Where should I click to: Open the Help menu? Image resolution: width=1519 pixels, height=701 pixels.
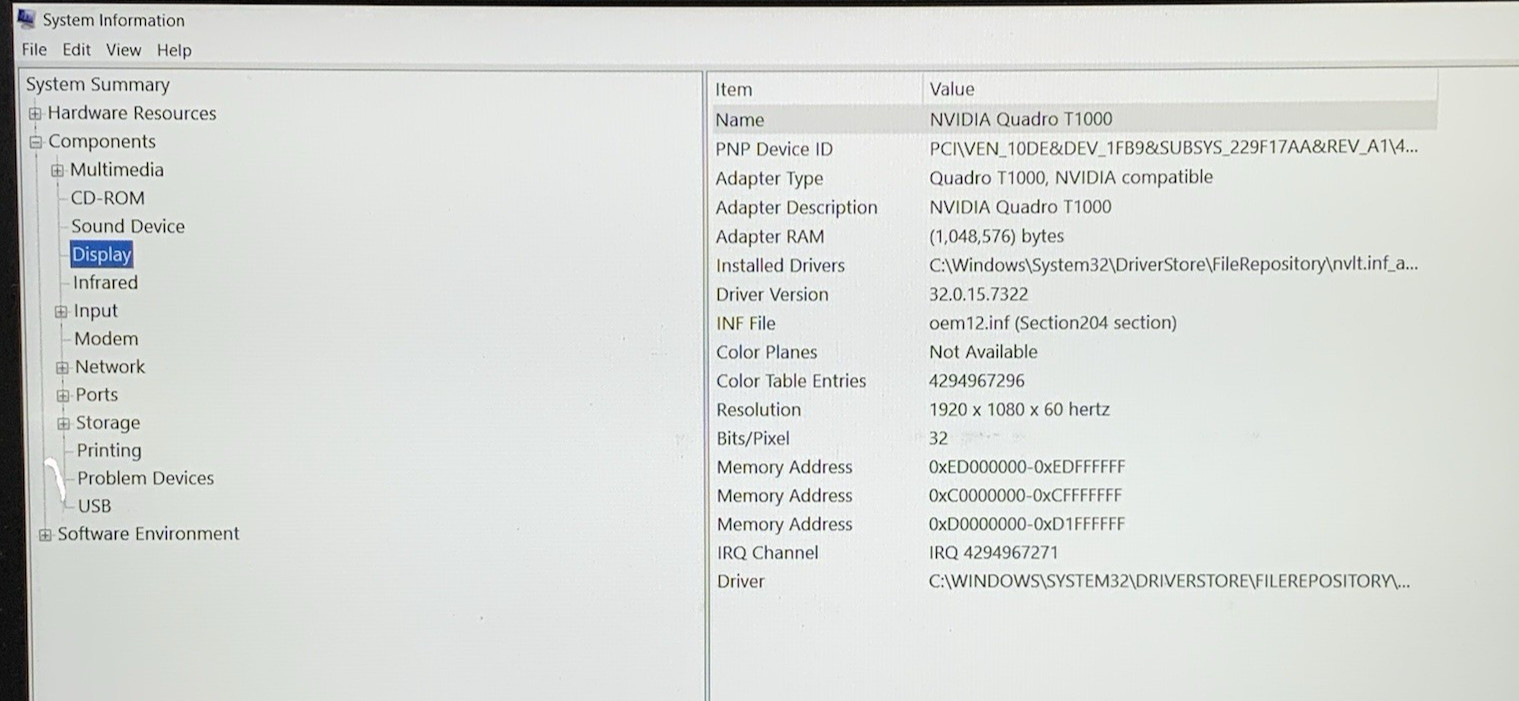(x=174, y=50)
